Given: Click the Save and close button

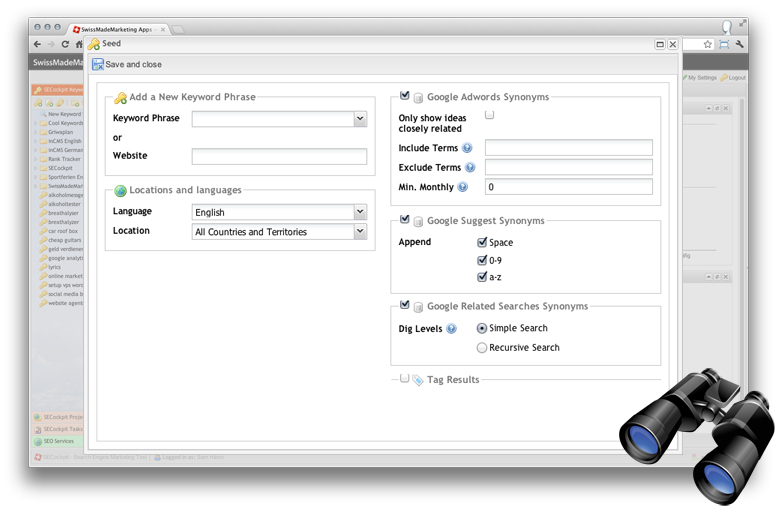Looking at the screenshot, I should 127,64.
